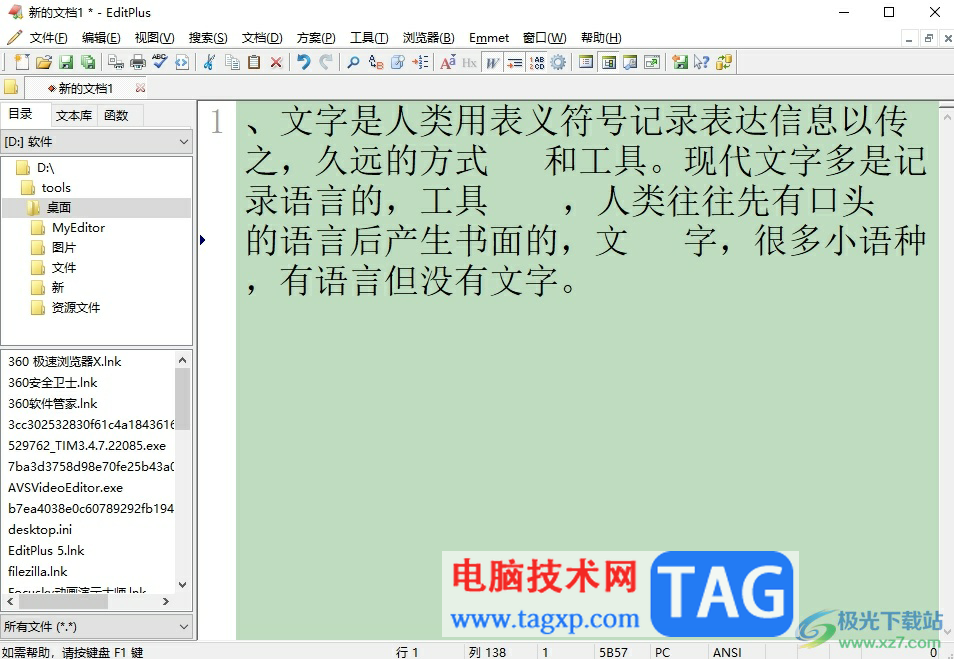The height and width of the screenshot is (659, 954).
Task: Run the ABC spell check icon
Action: (160, 62)
